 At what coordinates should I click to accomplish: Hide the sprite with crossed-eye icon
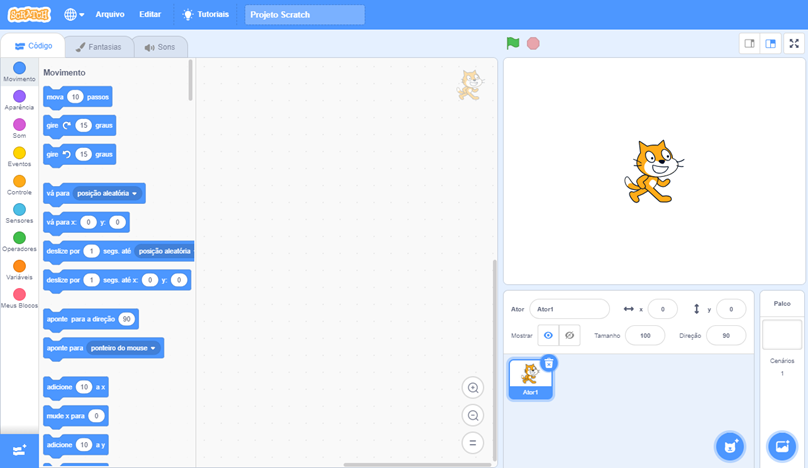click(570, 336)
